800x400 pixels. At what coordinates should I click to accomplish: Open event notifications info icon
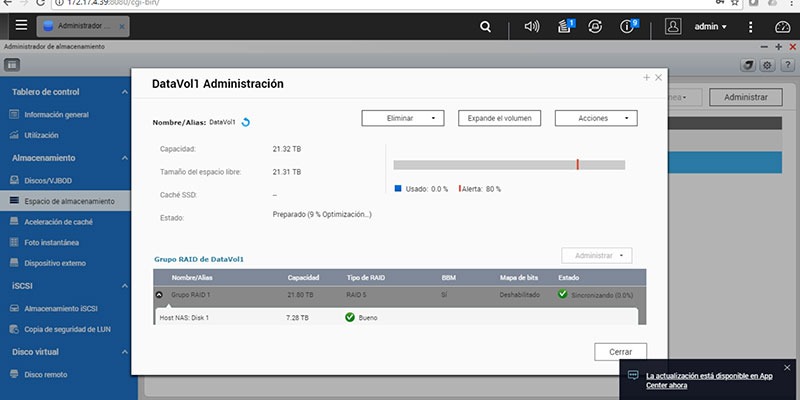[x=629, y=26]
